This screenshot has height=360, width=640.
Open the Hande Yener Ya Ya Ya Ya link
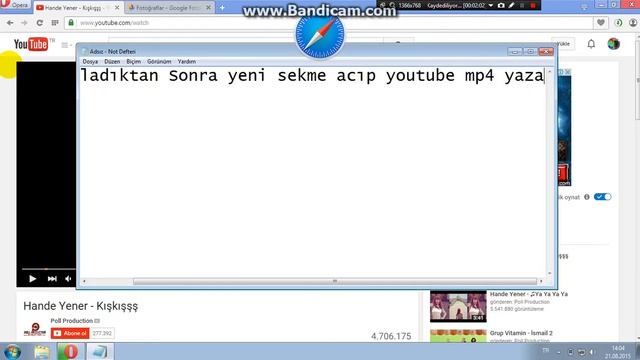tap(529, 294)
